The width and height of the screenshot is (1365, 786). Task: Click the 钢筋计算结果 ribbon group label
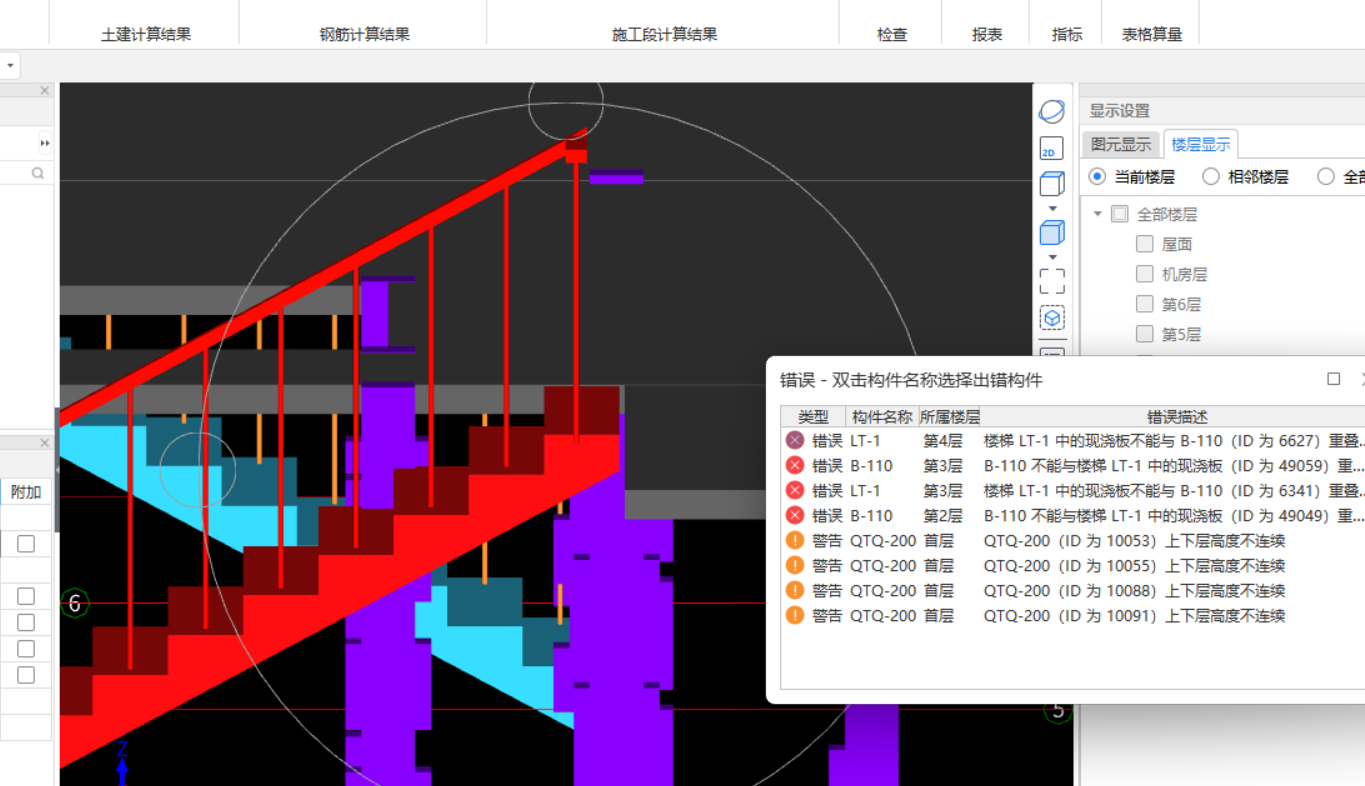[365, 34]
